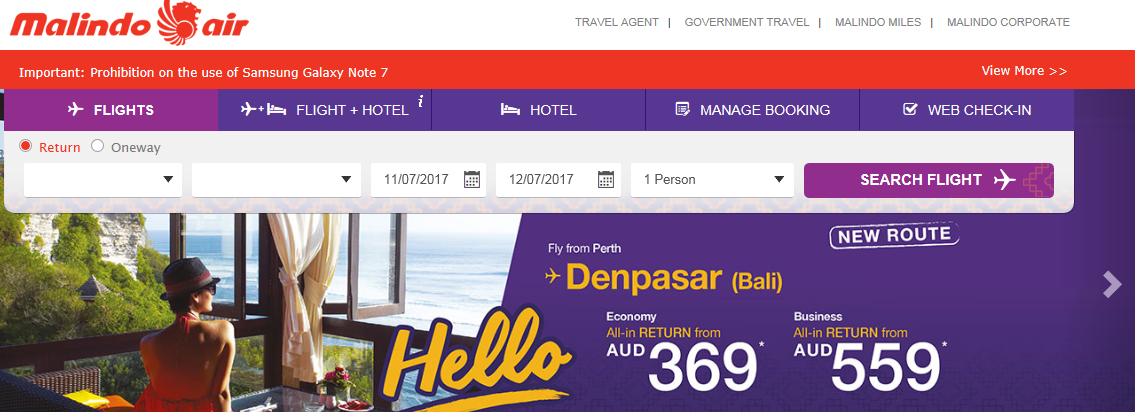This screenshot has height=412, width=1135.
Task: Open the departure date calendar icon
Action: coord(472,180)
